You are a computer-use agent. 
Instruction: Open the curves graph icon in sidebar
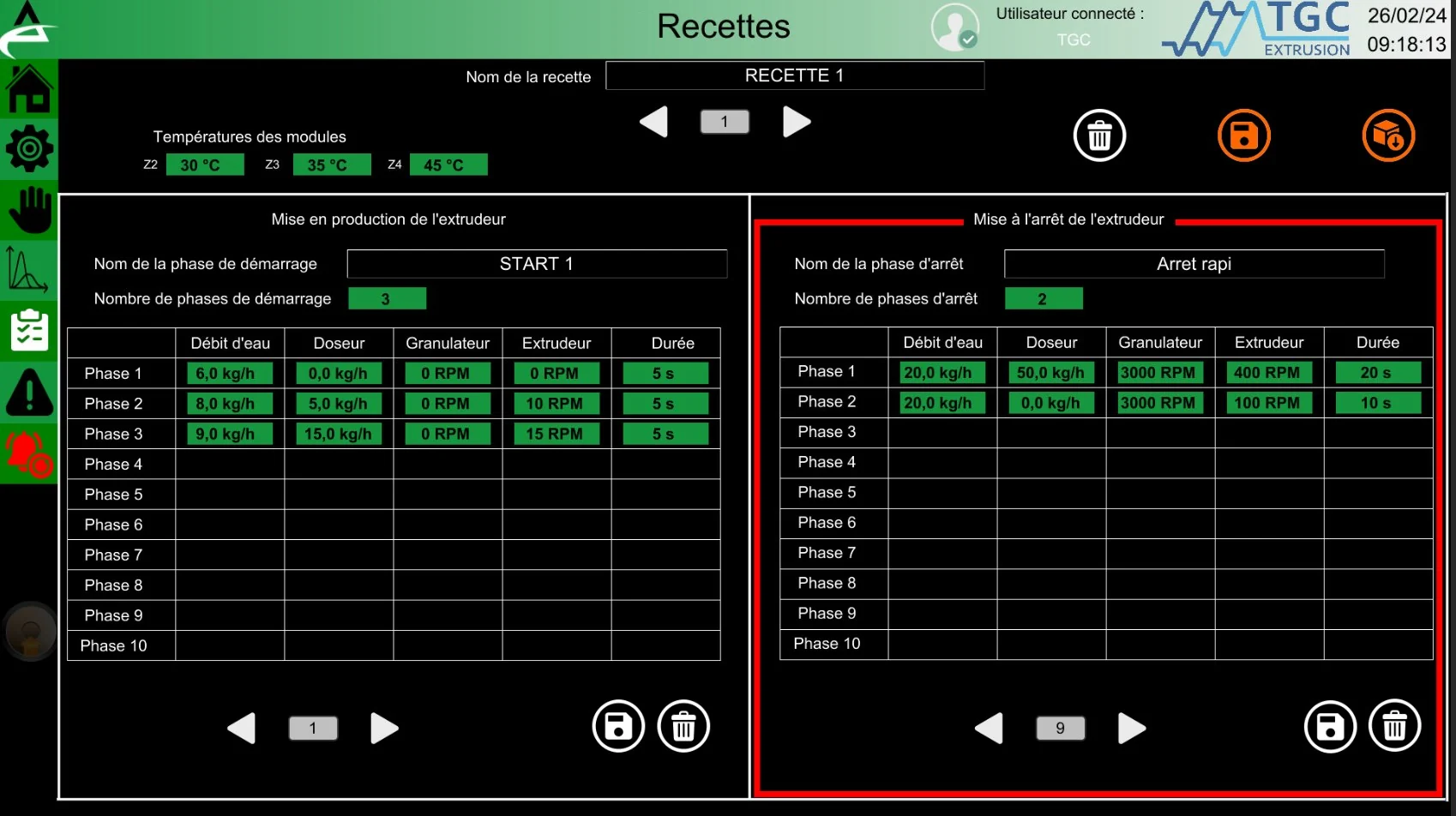click(x=29, y=269)
